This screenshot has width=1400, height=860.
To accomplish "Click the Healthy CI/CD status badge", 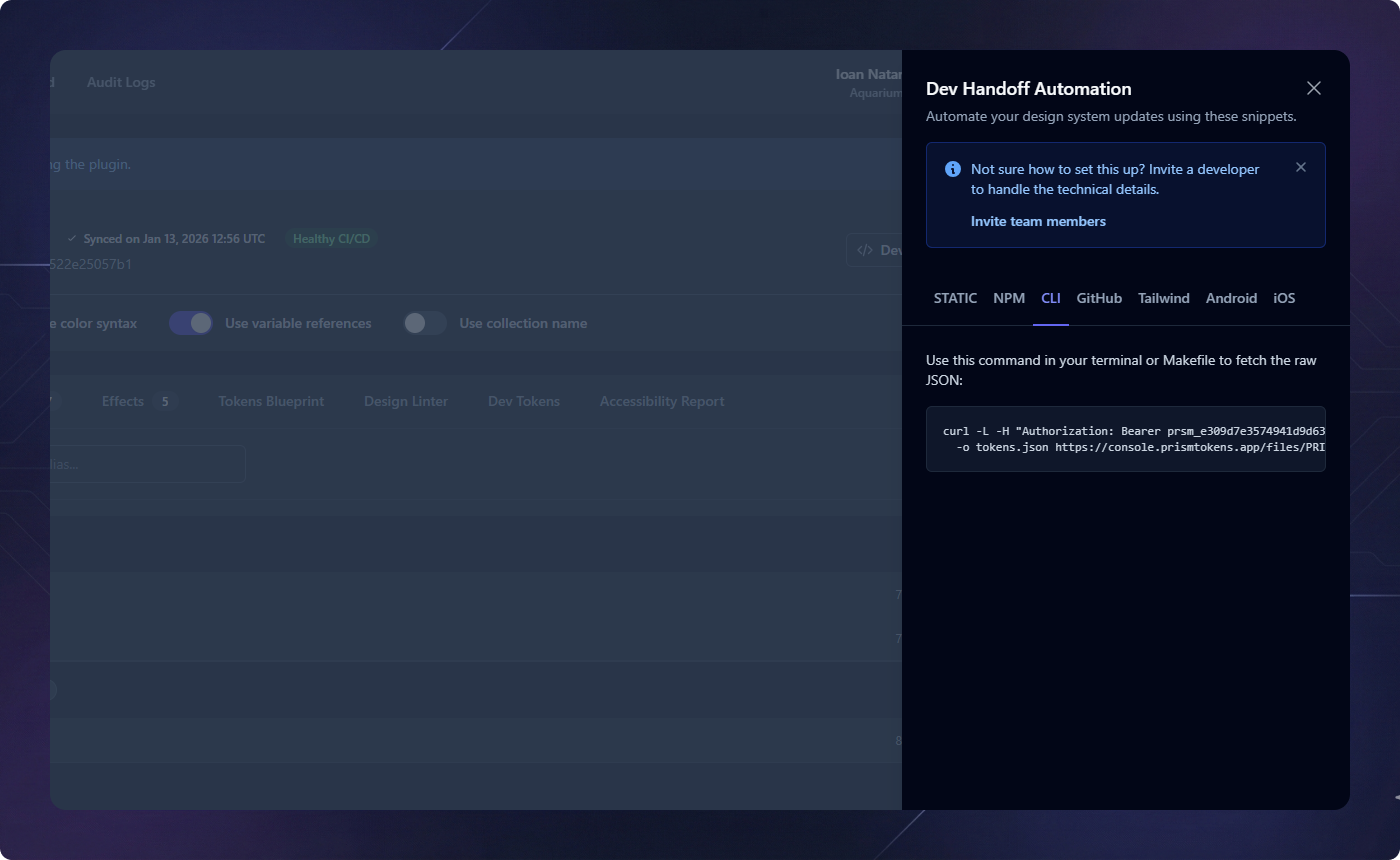I will pos(330,238).
